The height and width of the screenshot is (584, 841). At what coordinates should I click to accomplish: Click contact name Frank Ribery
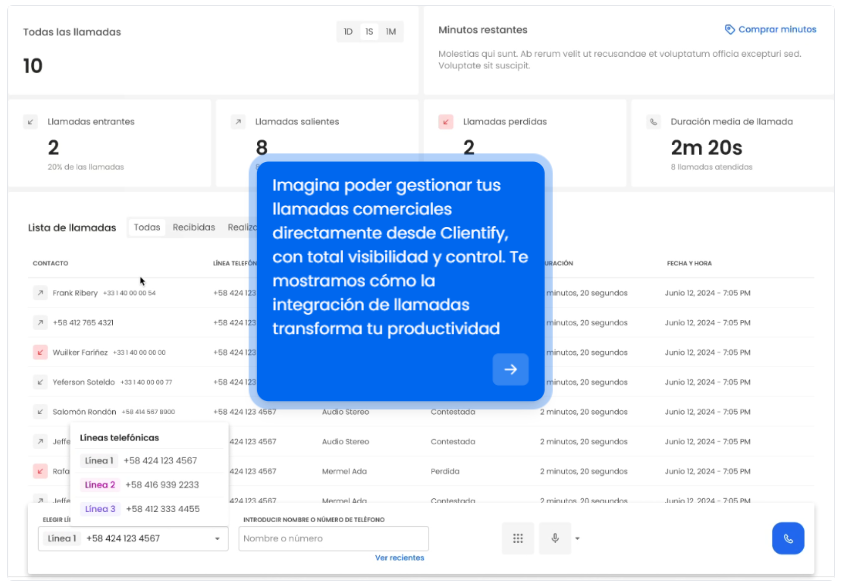click(x=75, y=293)
